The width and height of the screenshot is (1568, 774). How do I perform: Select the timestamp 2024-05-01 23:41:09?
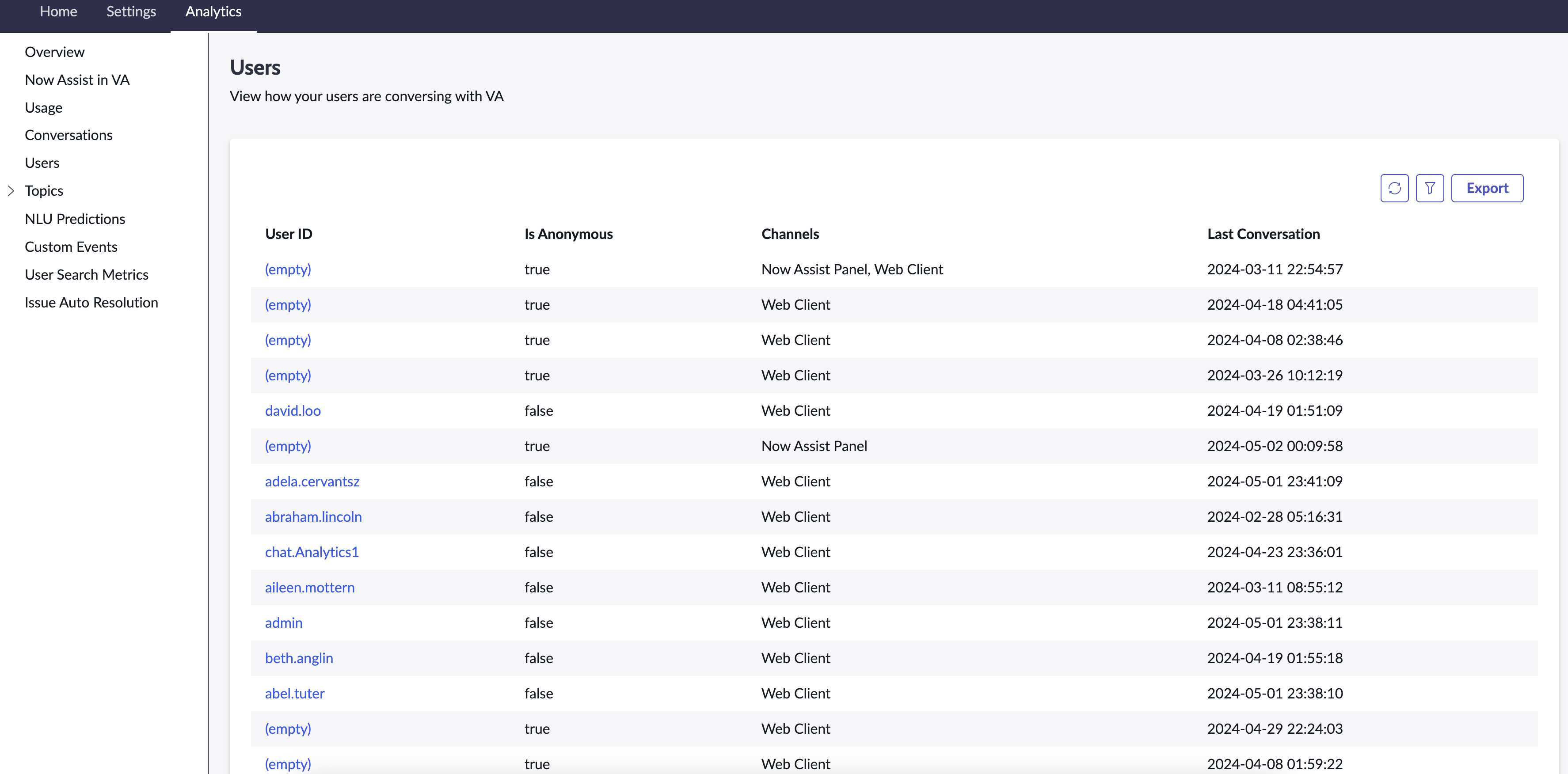coord(1275,481)
